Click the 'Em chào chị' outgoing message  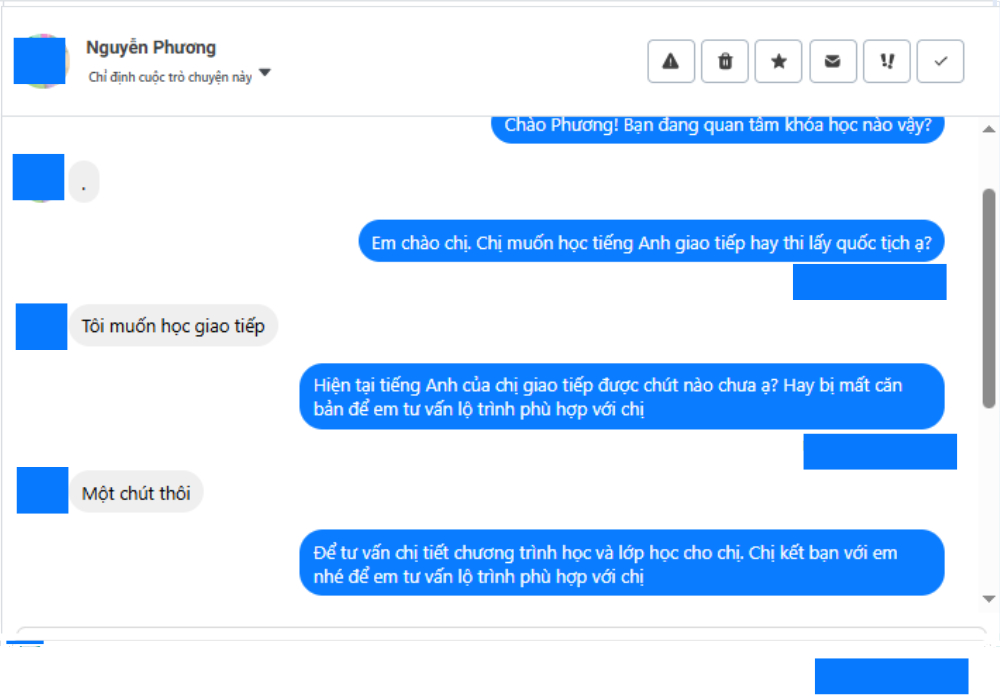pos(651,242)
